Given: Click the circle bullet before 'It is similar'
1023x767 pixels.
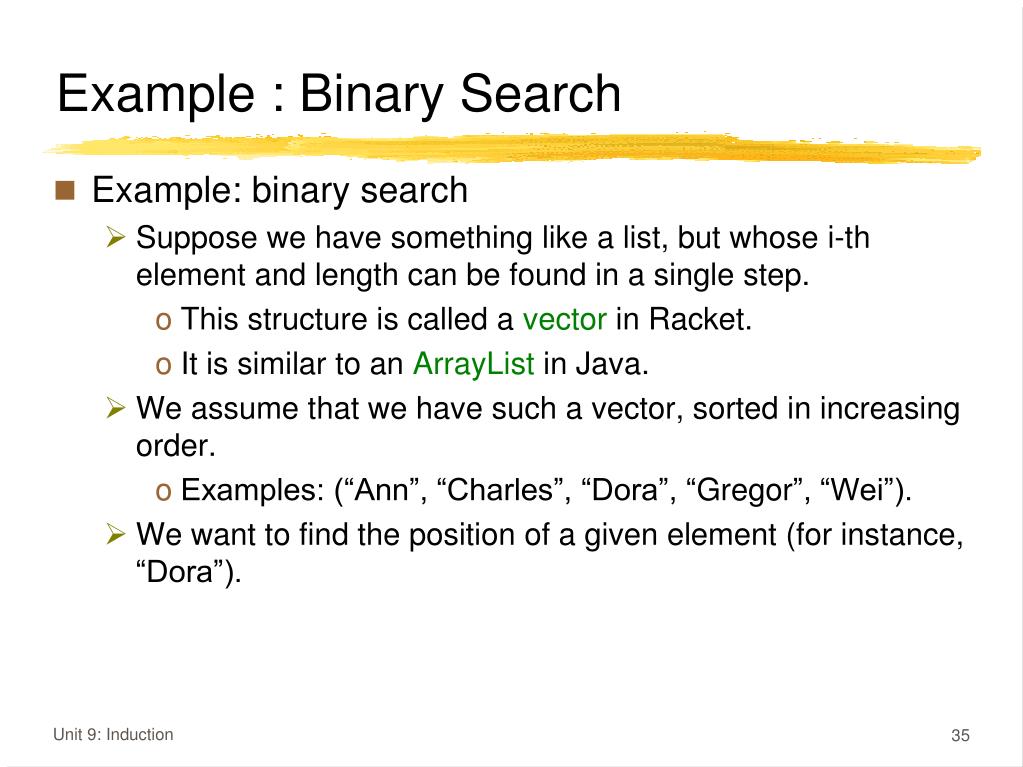Looking at the screenshot, I should pos(163,366).
